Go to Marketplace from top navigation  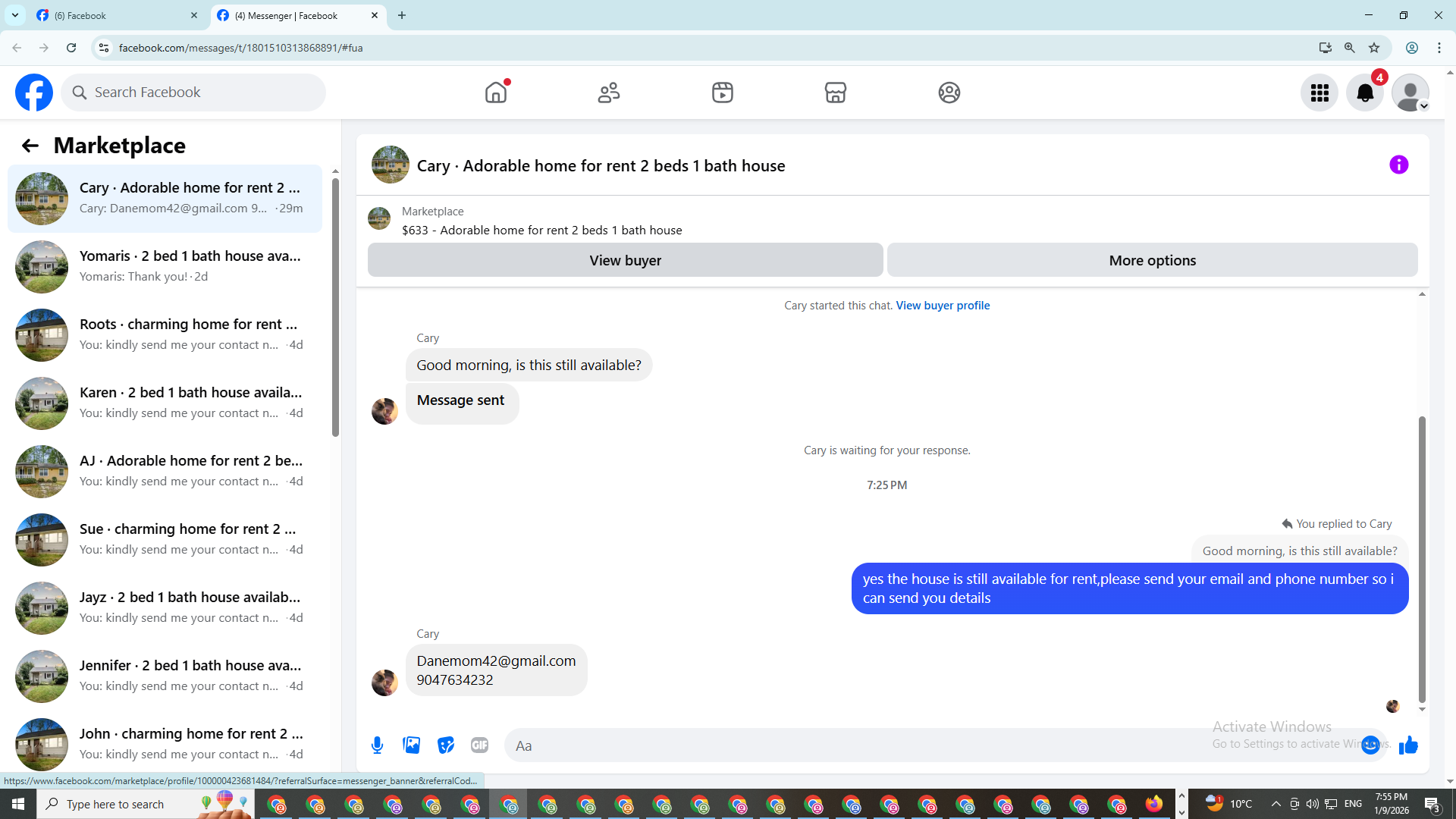pyautogui.click(x=835, y=93)
